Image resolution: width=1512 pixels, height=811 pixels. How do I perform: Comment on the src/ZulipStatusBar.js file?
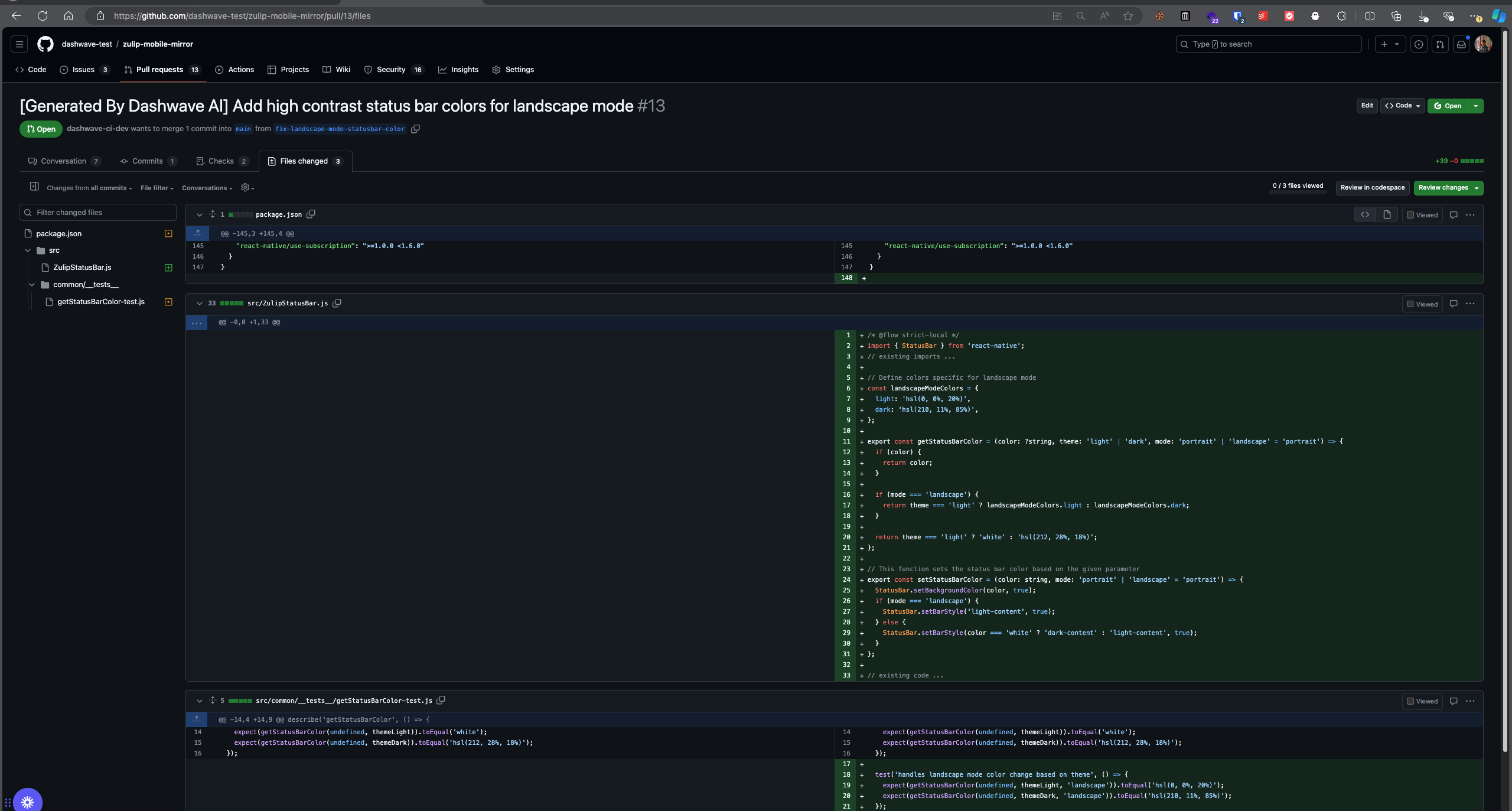[x=1454, y=304]
